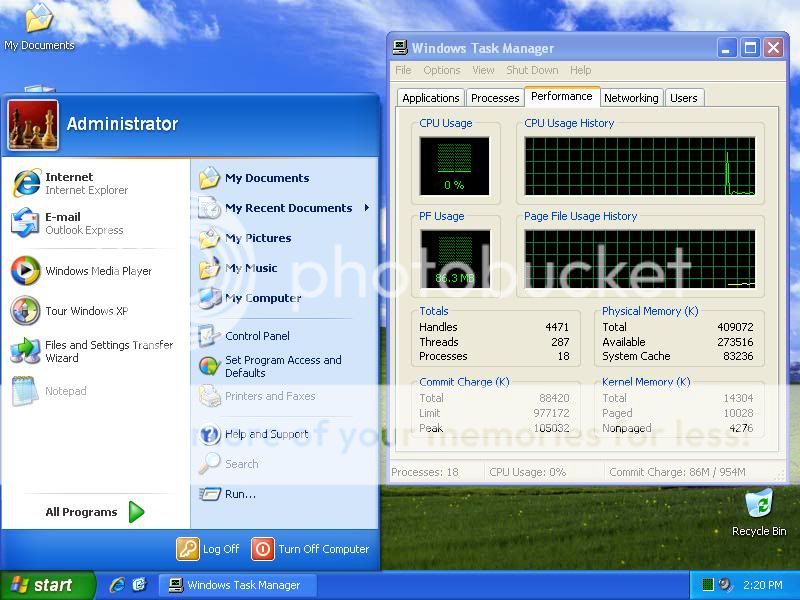800x600 pixels.
Task: Open Windows Media Player icon in Start menu
Action: [26, 270]
